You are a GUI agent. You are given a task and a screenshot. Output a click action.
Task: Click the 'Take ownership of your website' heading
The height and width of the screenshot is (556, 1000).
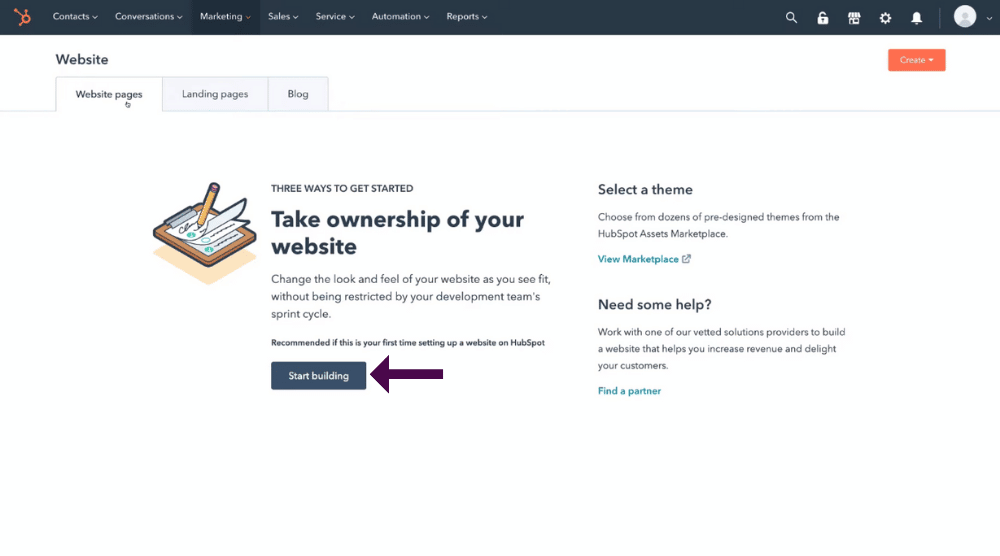coord(397,233)
